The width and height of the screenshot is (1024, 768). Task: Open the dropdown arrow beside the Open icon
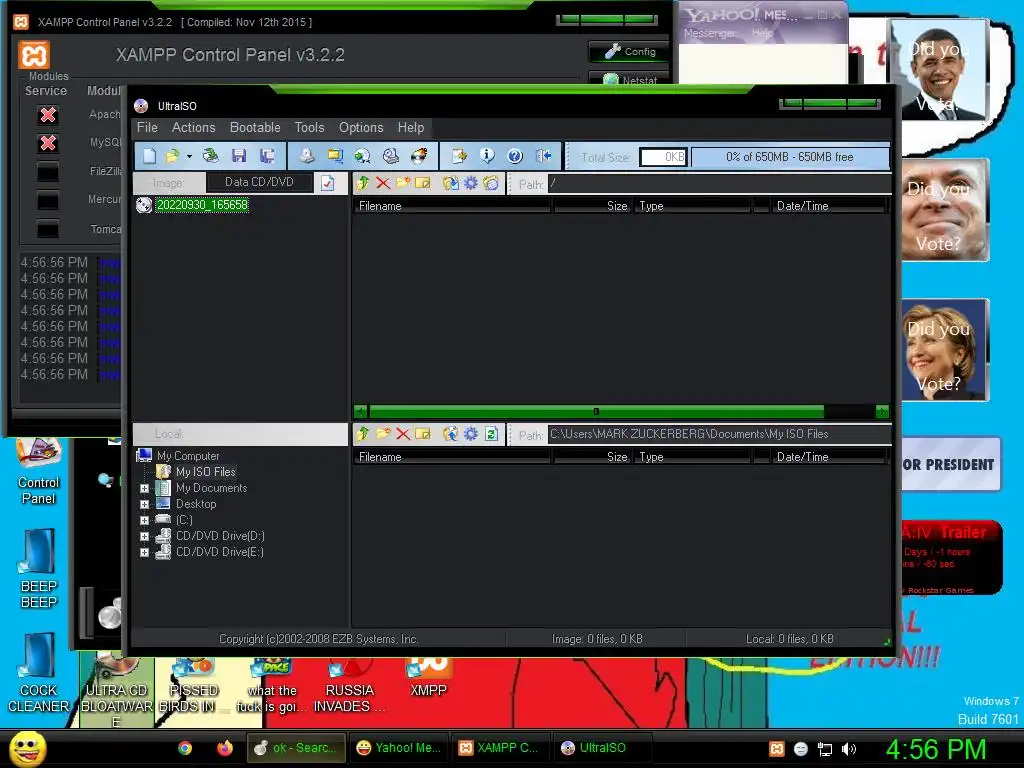pyautogui.click(x=189, y=157)
